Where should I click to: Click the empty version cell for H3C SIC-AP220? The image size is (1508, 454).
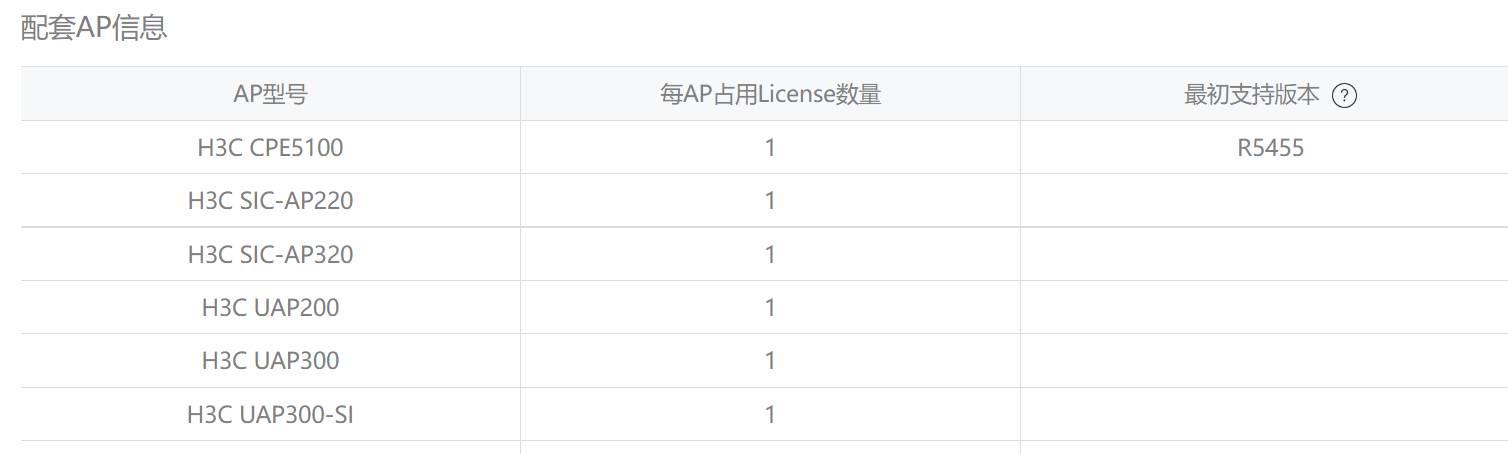[x=1264, y=201]
